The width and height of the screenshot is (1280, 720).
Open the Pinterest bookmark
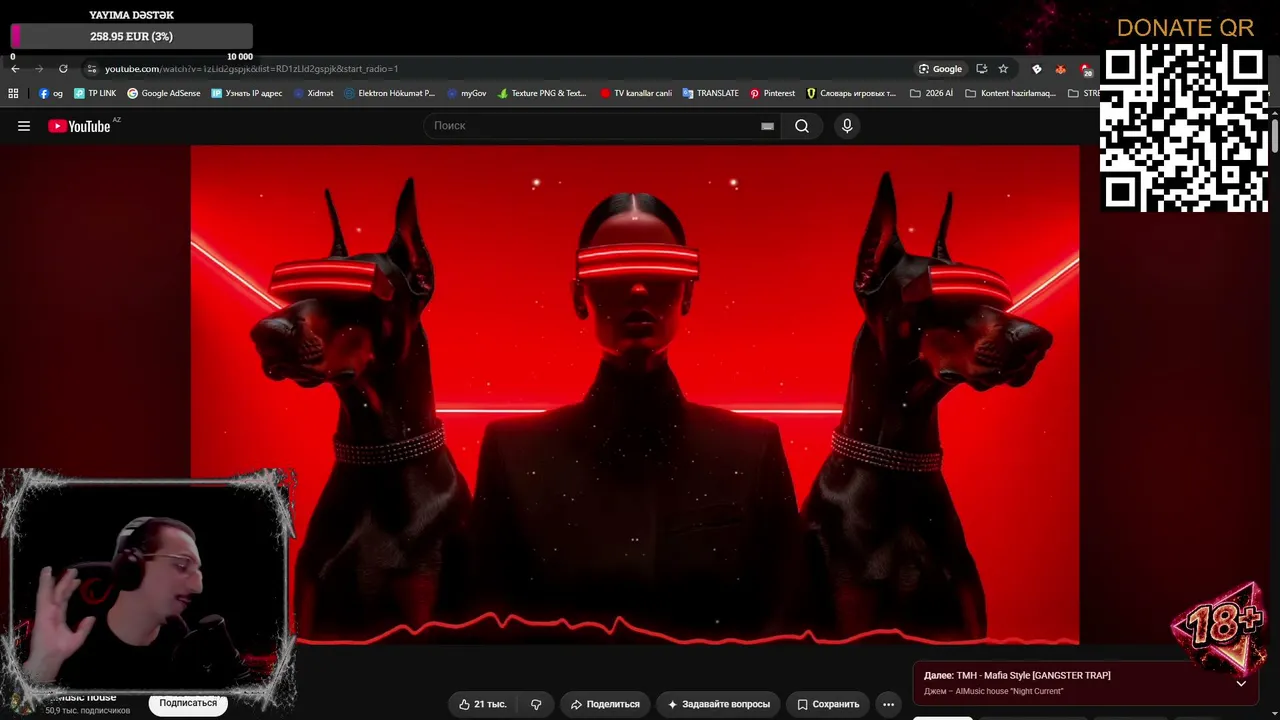(x=772, y=94)
